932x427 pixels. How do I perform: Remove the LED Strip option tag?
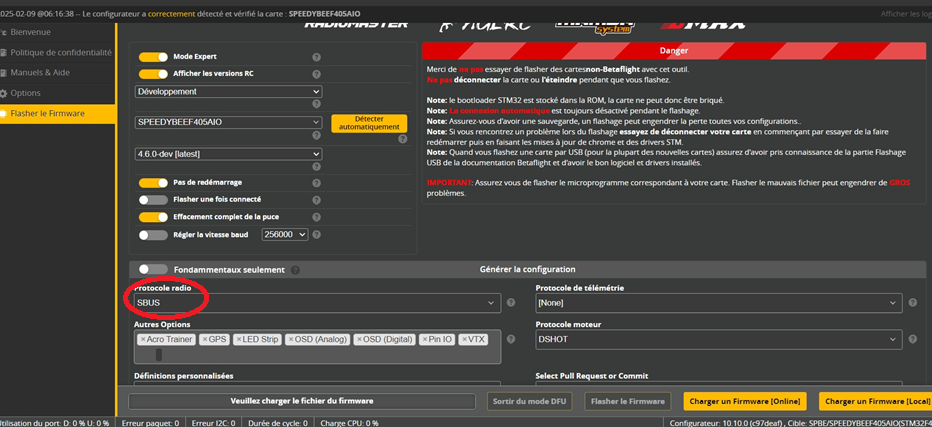pyautogui.click(x=238, y=340)
